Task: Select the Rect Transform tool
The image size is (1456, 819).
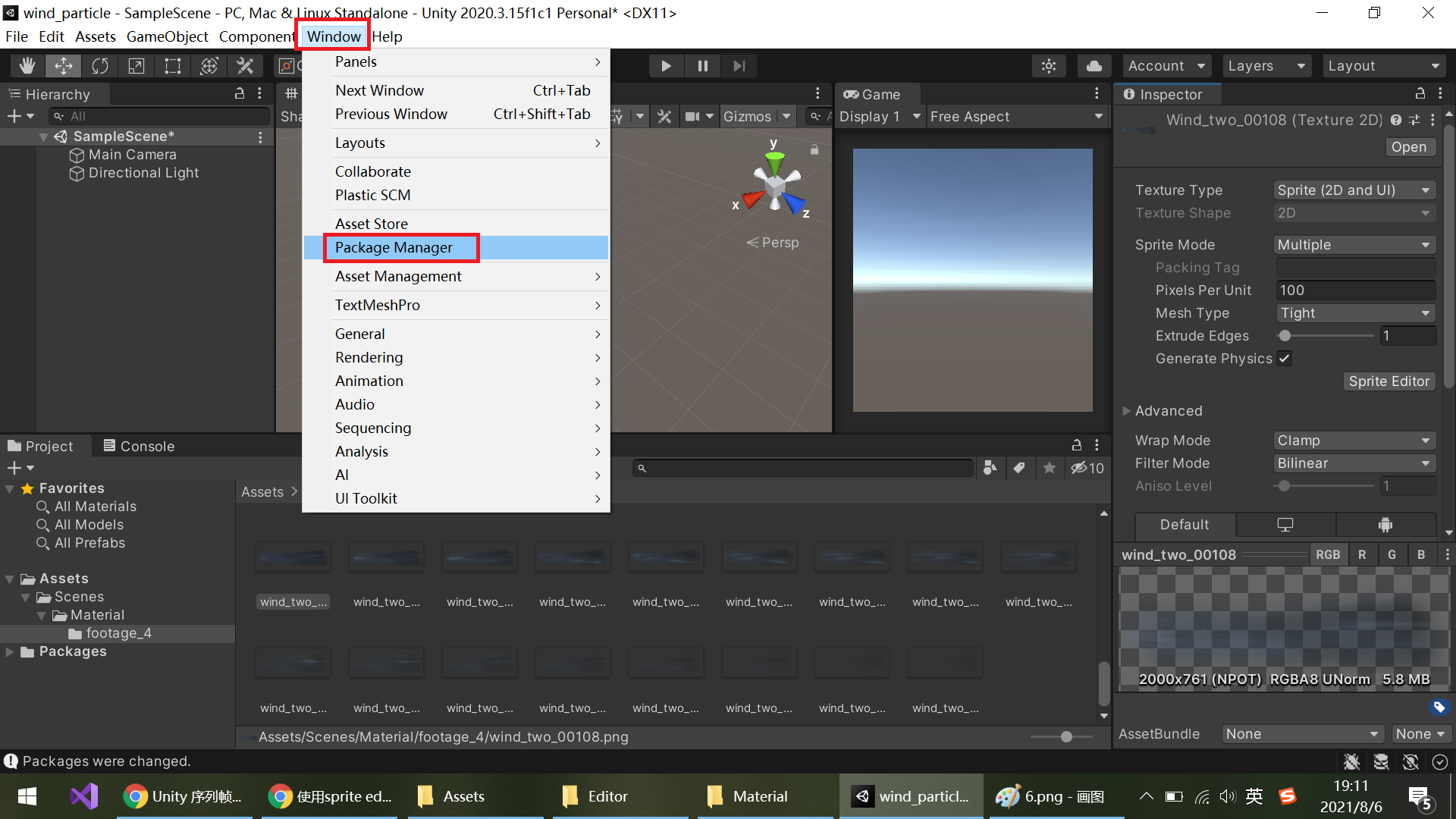Action: coord(173,66)
